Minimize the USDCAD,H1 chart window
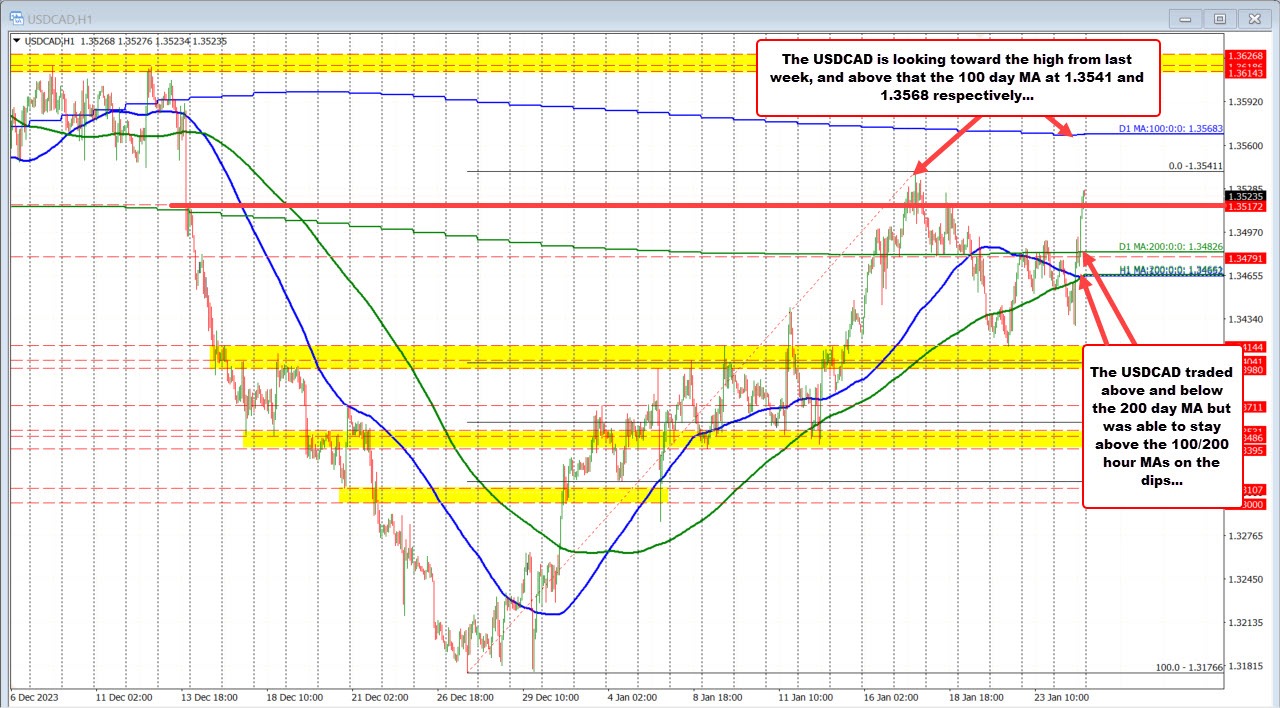 1186,18
